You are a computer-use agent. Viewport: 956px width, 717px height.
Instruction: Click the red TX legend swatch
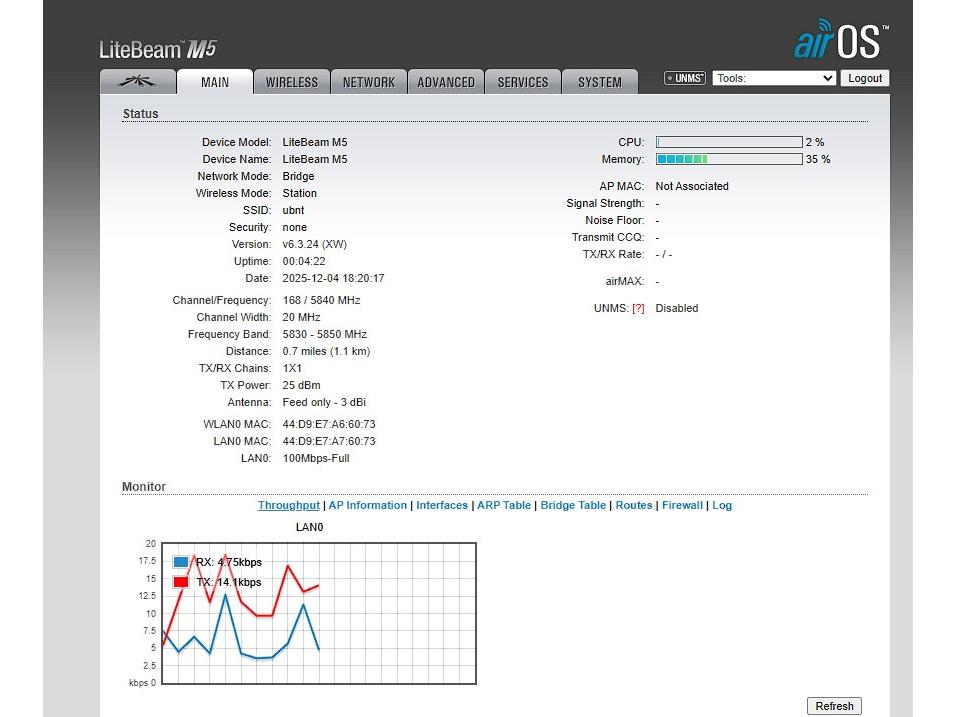coord(181,582)
